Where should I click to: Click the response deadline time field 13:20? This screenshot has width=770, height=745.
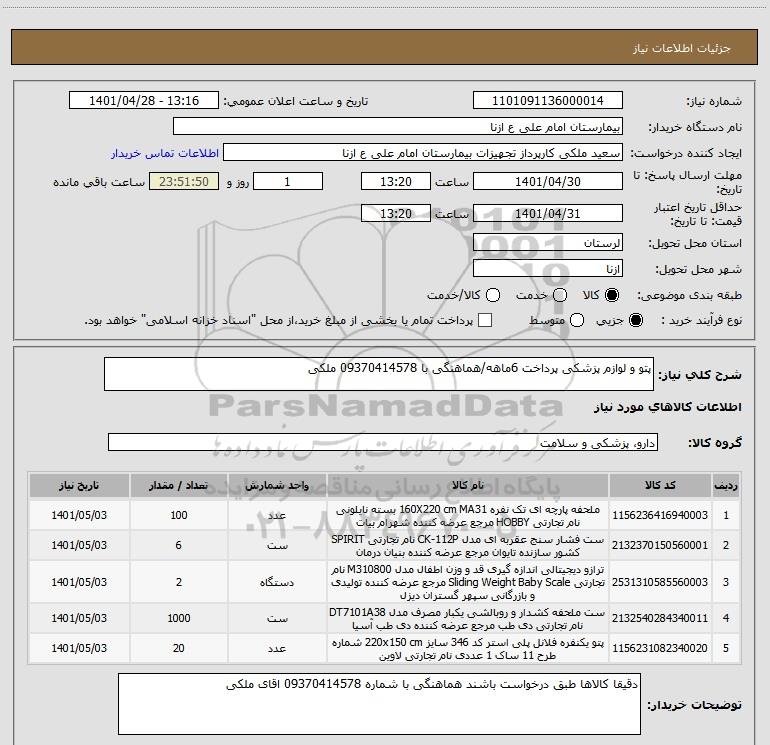tap(396, 181)
